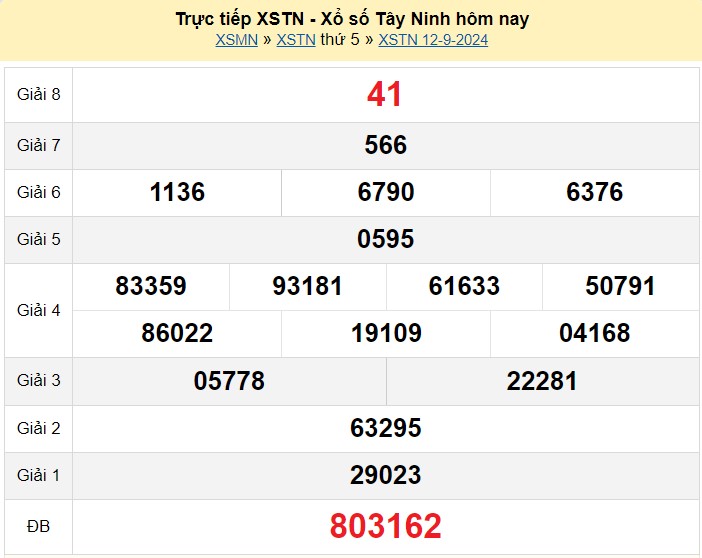Click the Giải 1 number 29023
Image resolution: width=702 pixels, height=558 pixels.
(385, 475)
